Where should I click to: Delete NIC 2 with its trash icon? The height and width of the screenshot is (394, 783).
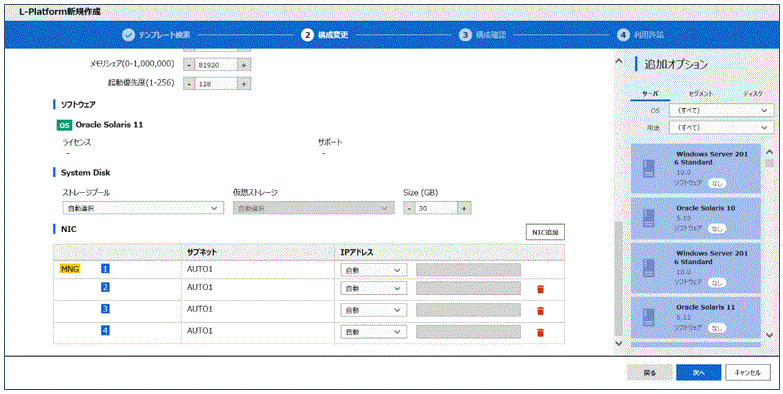[x=540, y=289]
